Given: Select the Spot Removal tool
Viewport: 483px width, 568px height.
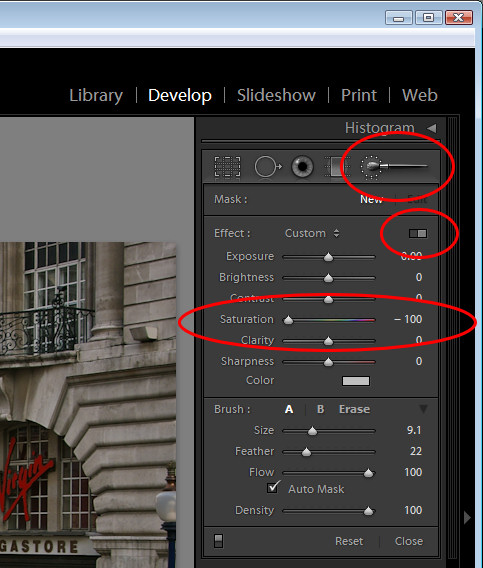Looking at the screenshot, I should (x=268, y=167).
